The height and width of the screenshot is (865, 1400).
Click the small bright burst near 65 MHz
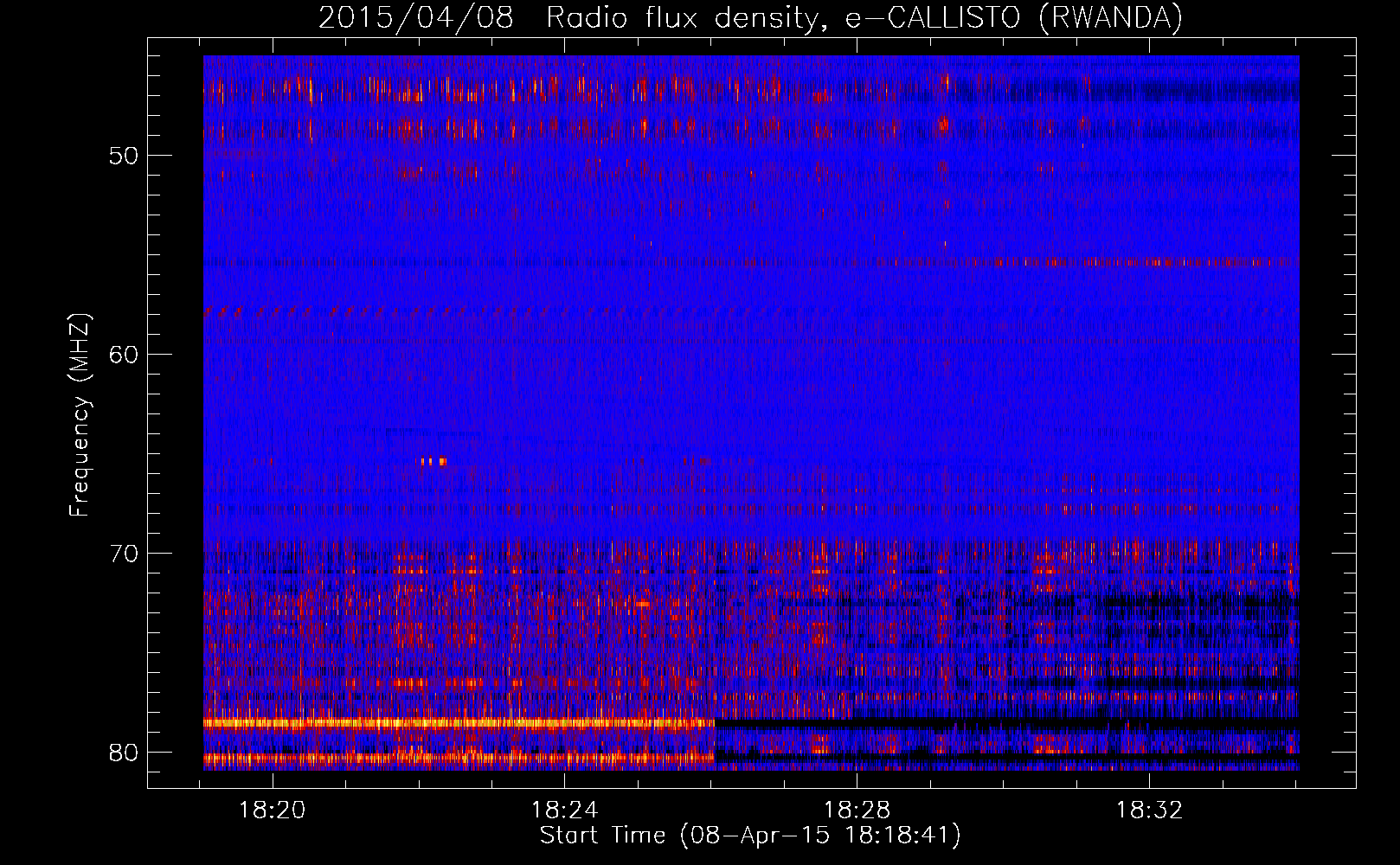(x=433, y=461)
